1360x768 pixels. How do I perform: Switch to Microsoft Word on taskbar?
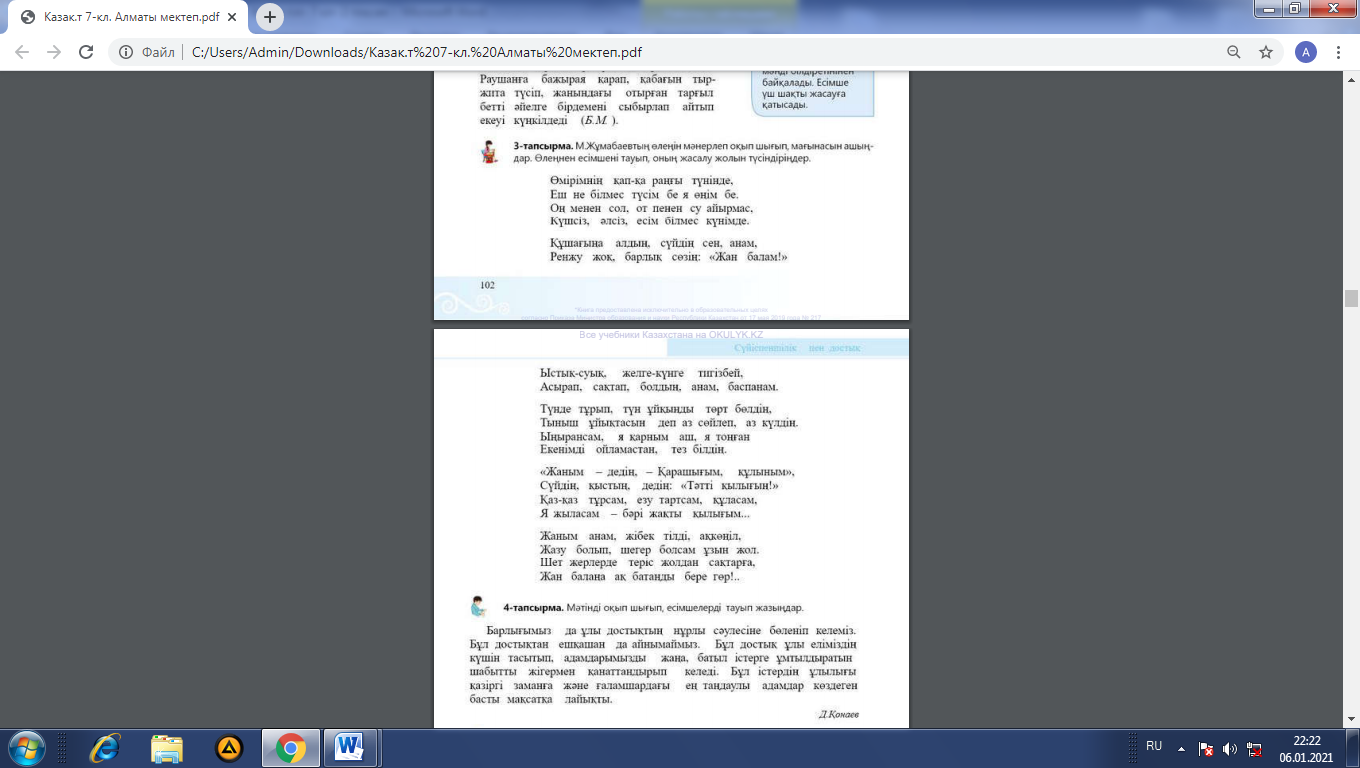click(x=350, y=748)
